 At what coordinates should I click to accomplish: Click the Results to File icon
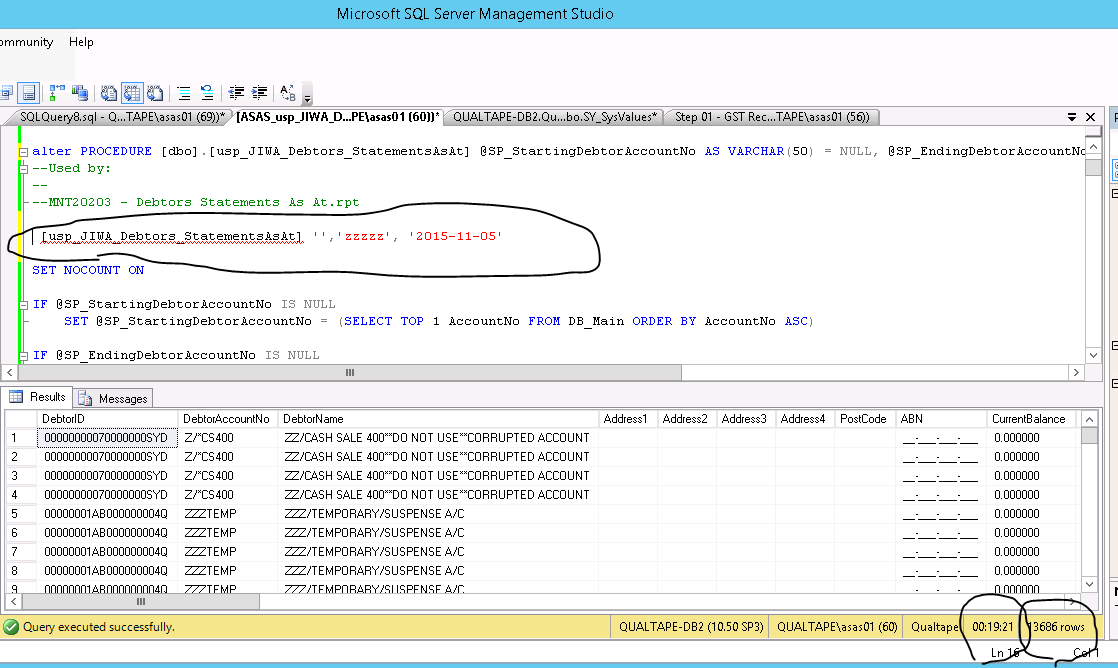tap(155, 93)
